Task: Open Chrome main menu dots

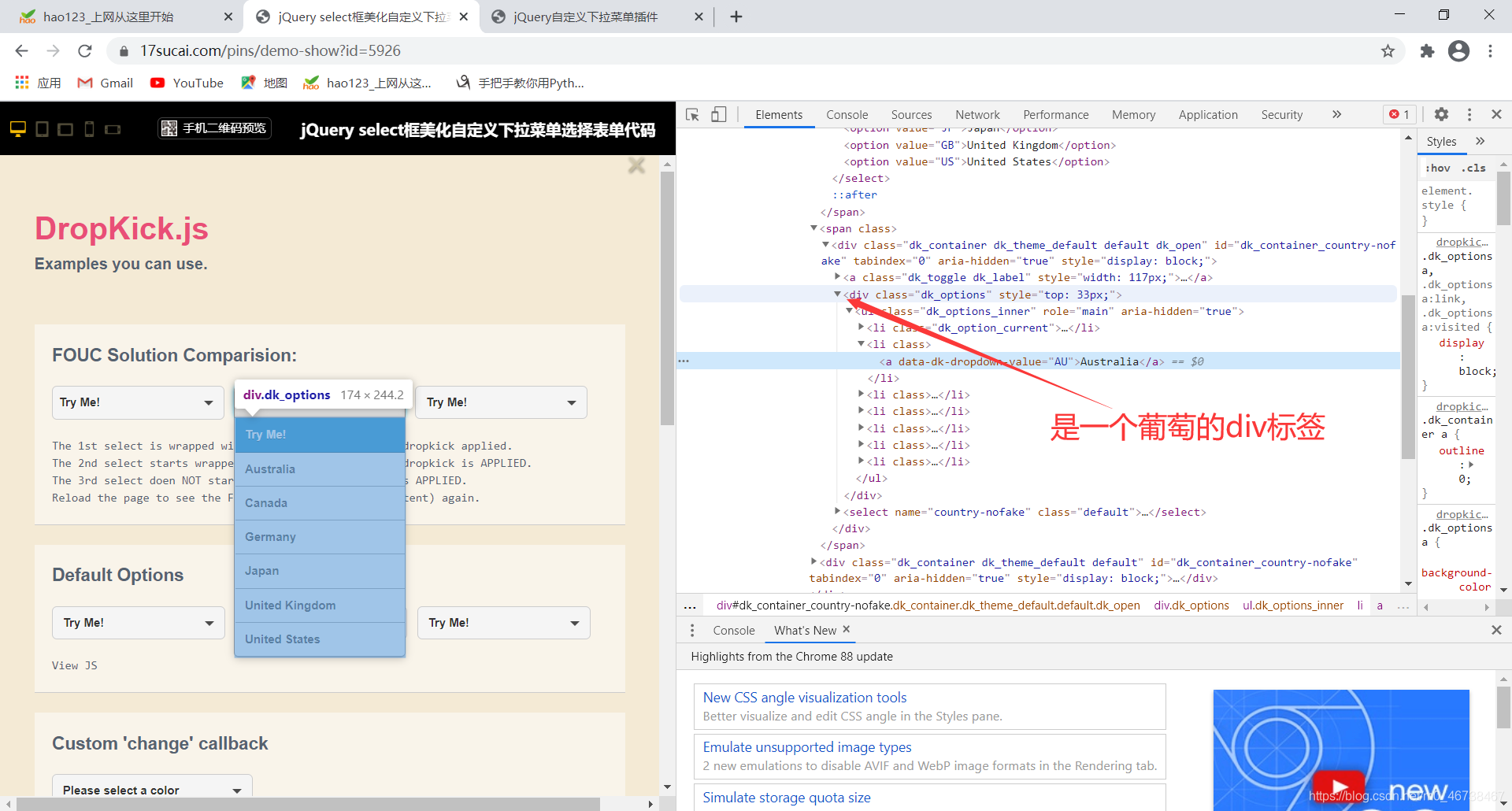Action: [1490, 51]
